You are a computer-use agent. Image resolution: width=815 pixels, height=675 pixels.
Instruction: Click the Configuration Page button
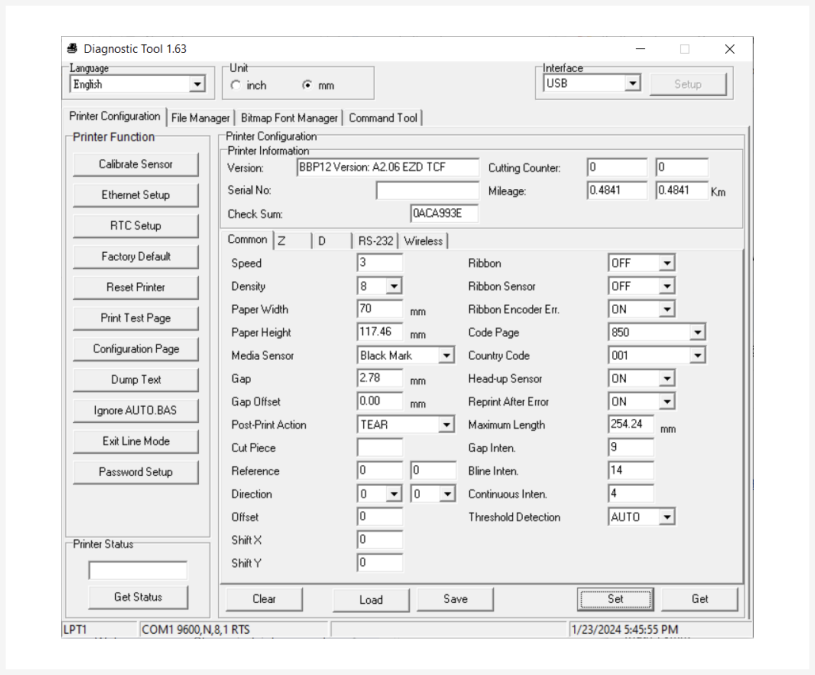136,349
